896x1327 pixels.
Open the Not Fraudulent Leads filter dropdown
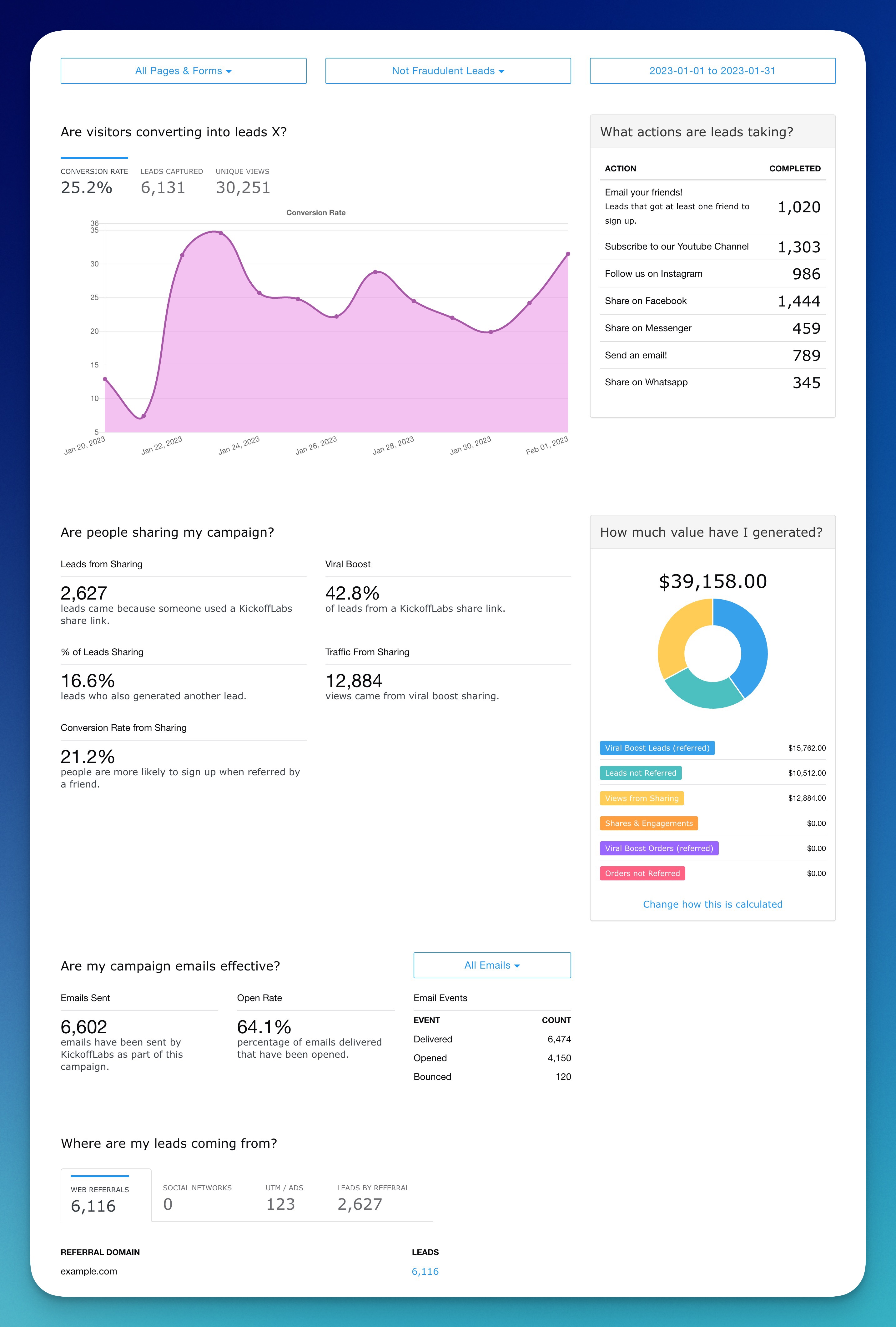(x=447, y=70)
